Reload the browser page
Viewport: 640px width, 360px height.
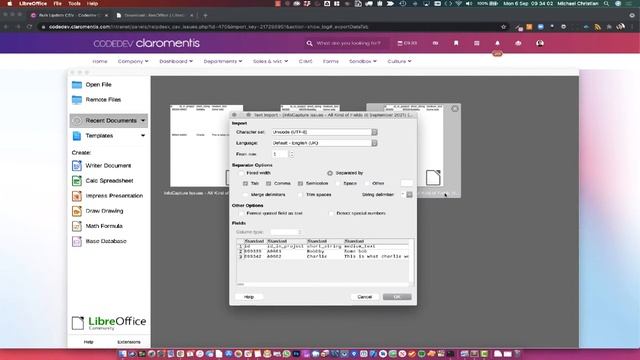tap(29, 27)
